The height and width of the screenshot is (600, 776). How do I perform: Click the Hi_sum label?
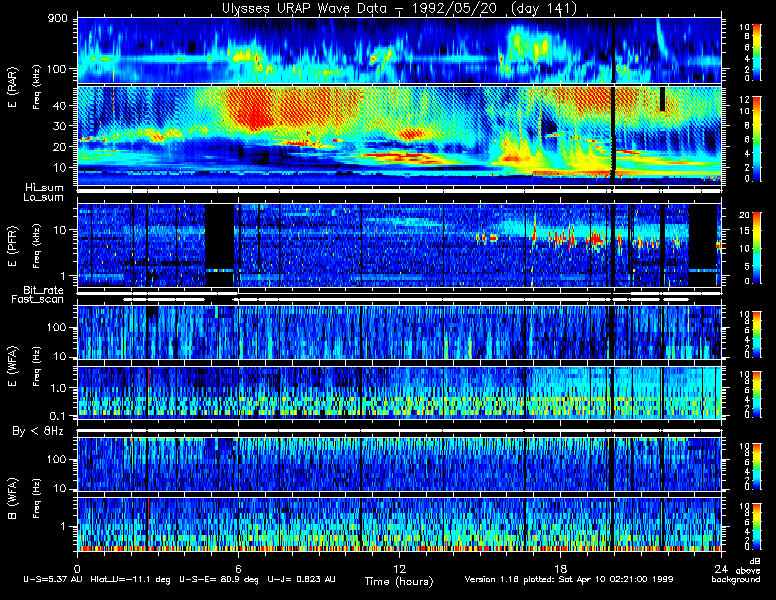(x=45, y=188)
